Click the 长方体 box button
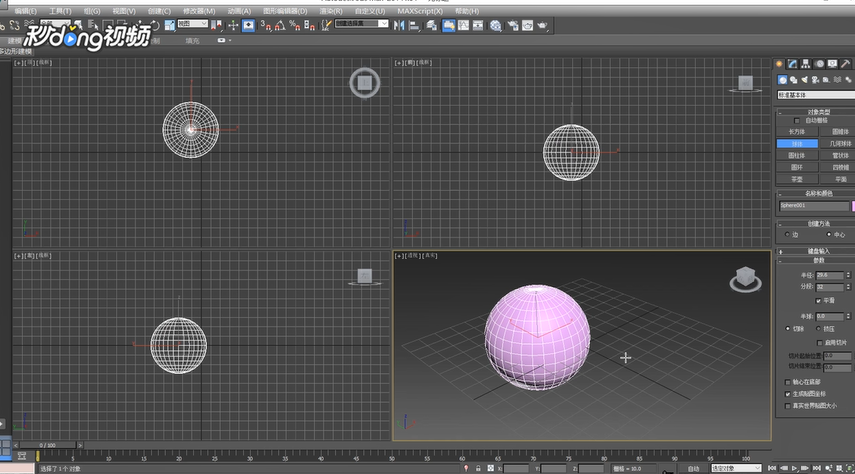 [797, 131]
